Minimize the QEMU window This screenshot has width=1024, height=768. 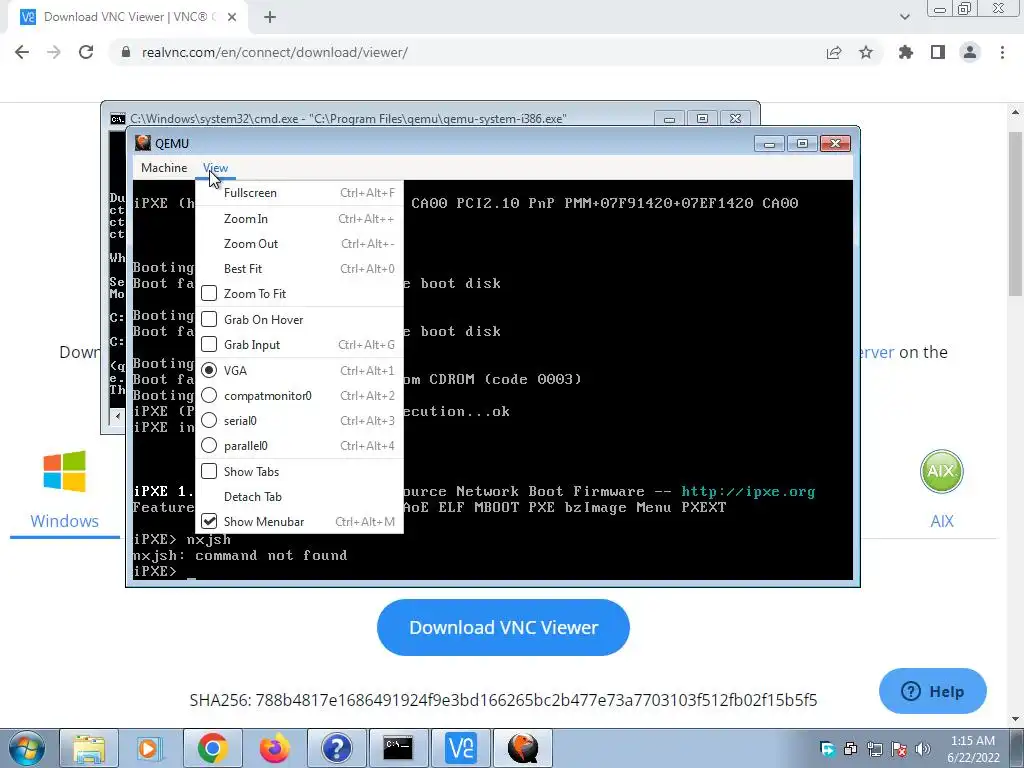769,144
